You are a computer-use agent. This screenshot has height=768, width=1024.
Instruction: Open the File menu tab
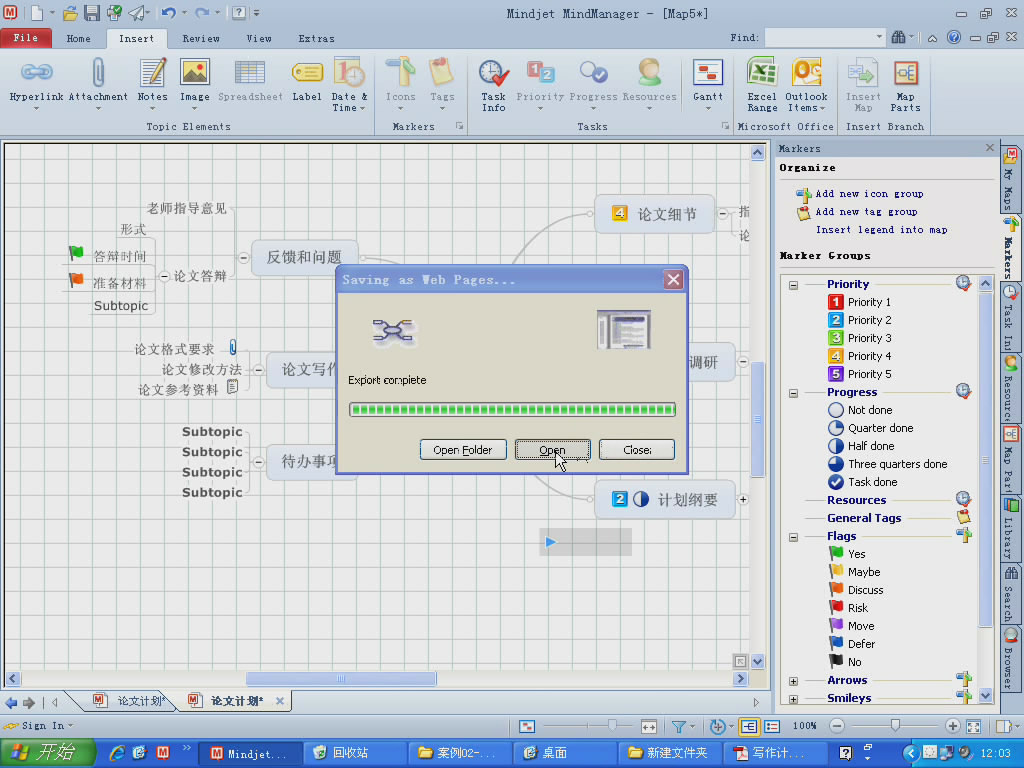pos(25,38)
